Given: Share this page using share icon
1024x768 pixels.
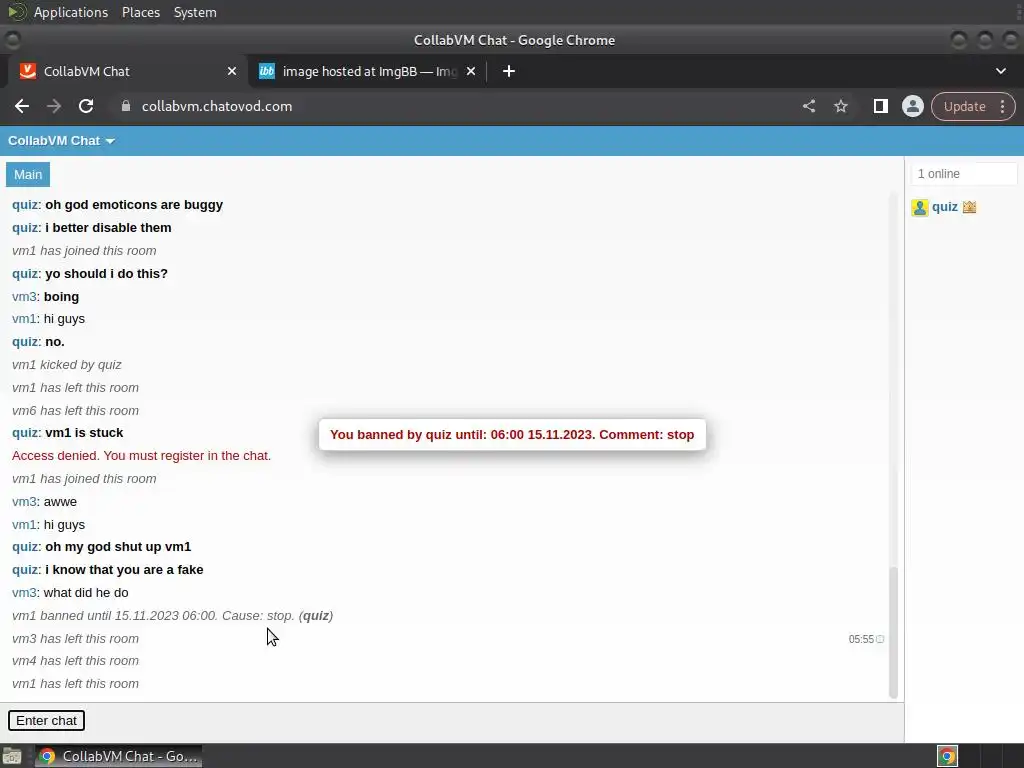Looking at the screenshot, I should pos(808,106).
